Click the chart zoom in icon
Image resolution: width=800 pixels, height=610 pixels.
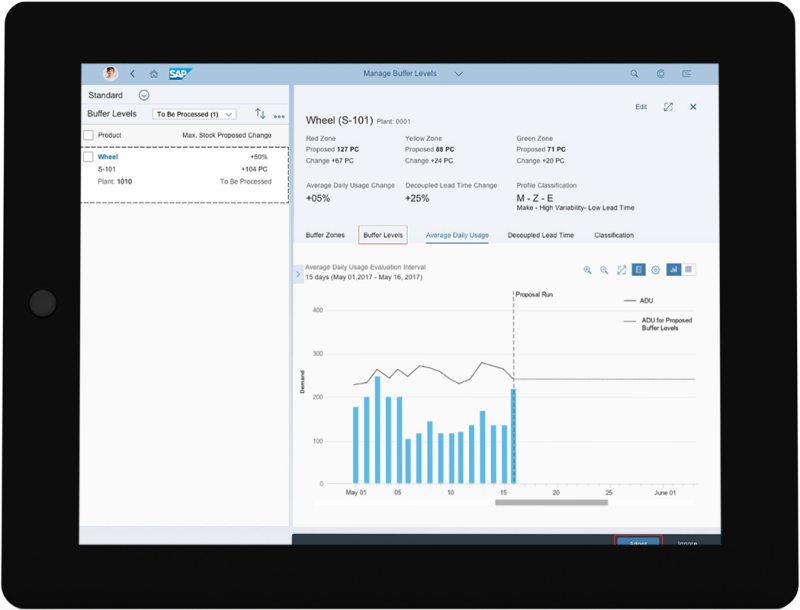(588, 270)
